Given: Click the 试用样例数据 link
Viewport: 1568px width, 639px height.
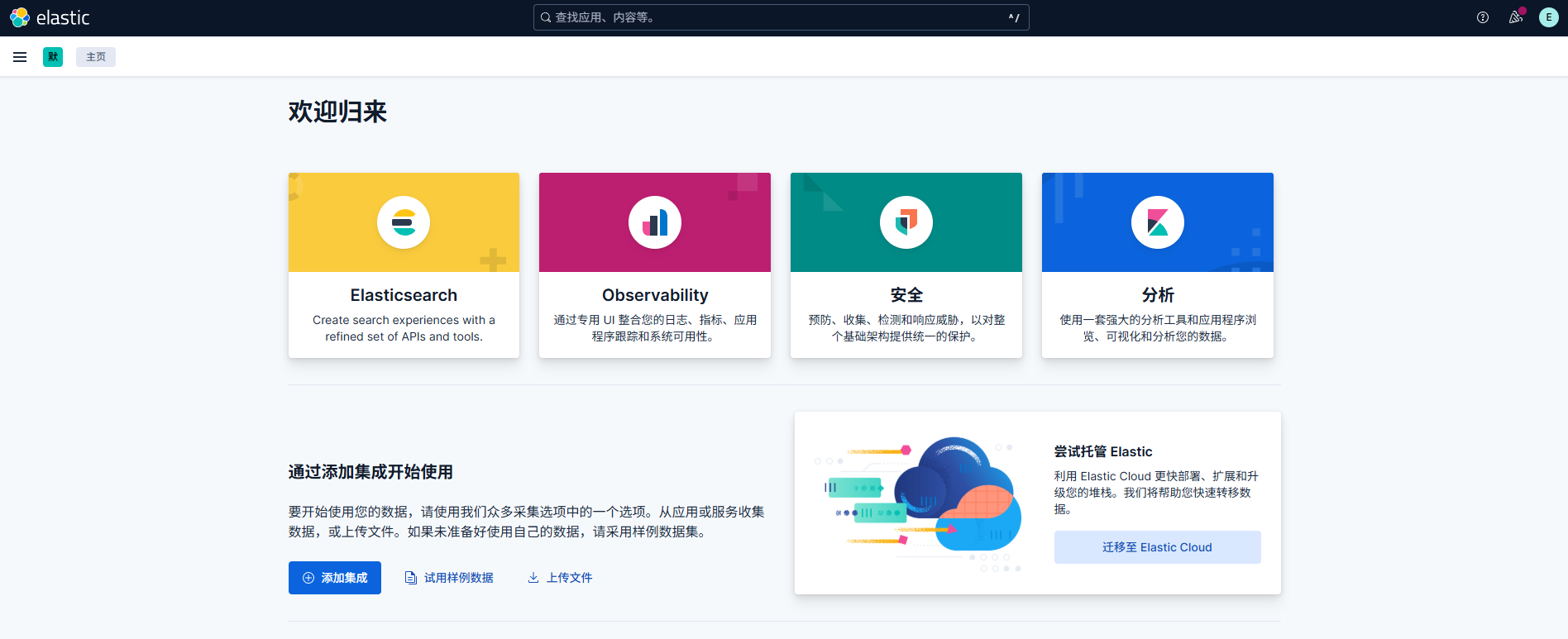Looking at the screenshot, I should coord(449,578).
